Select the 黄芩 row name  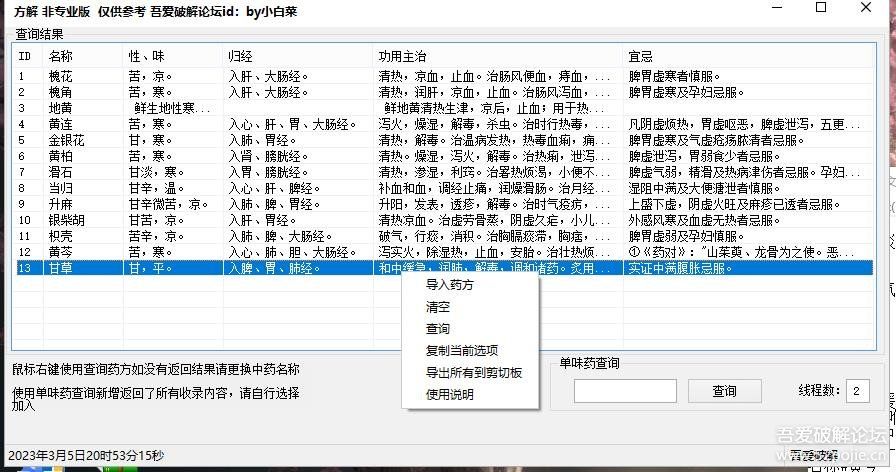click(61, 252)
